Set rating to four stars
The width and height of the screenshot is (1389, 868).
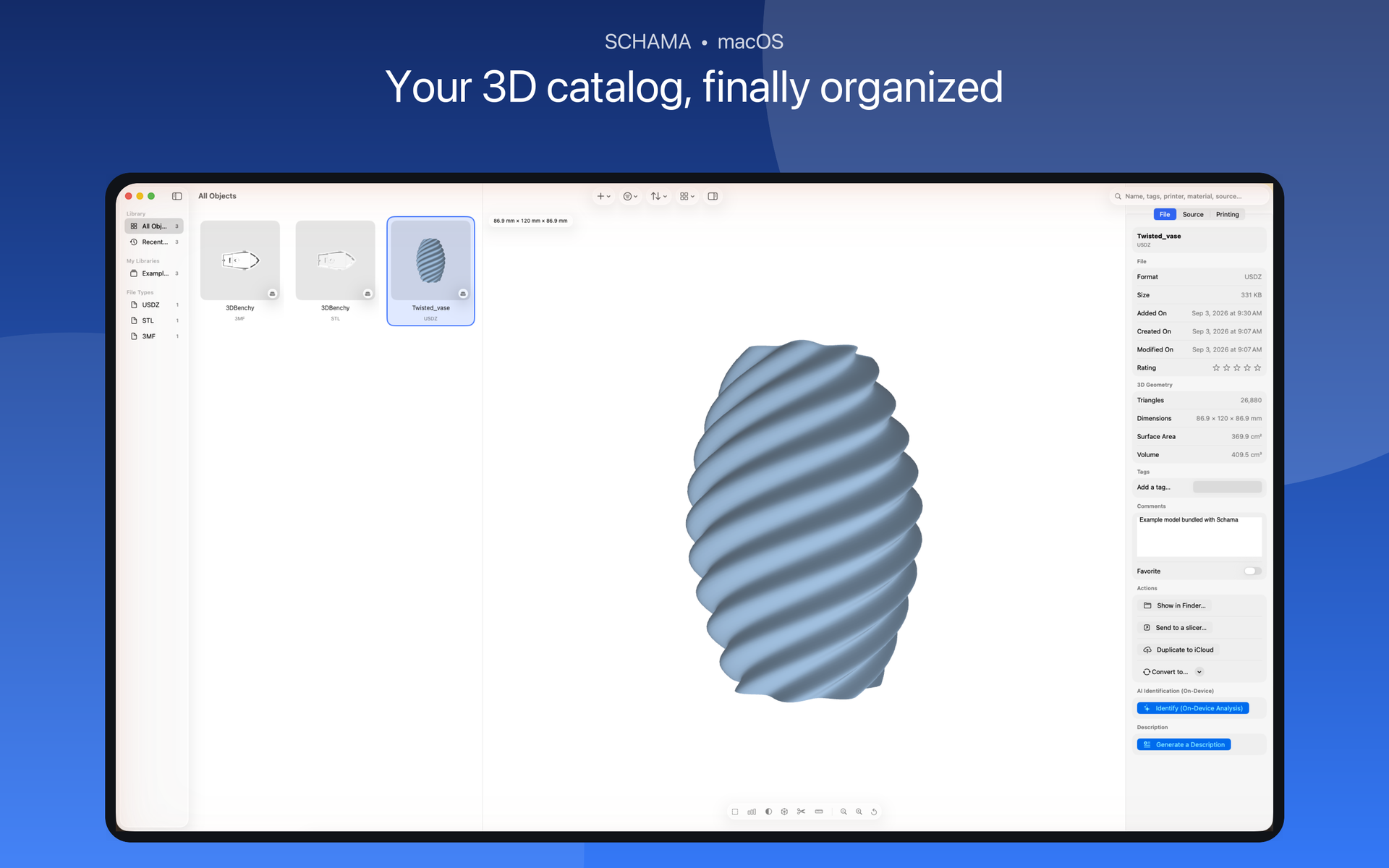1247,368
